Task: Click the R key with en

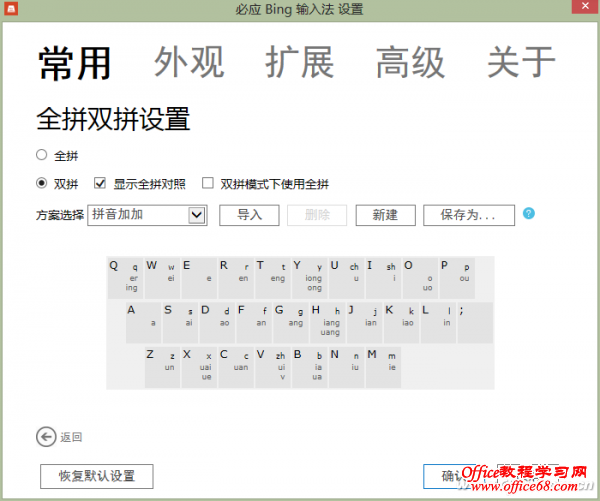Action: pos(236,278)
